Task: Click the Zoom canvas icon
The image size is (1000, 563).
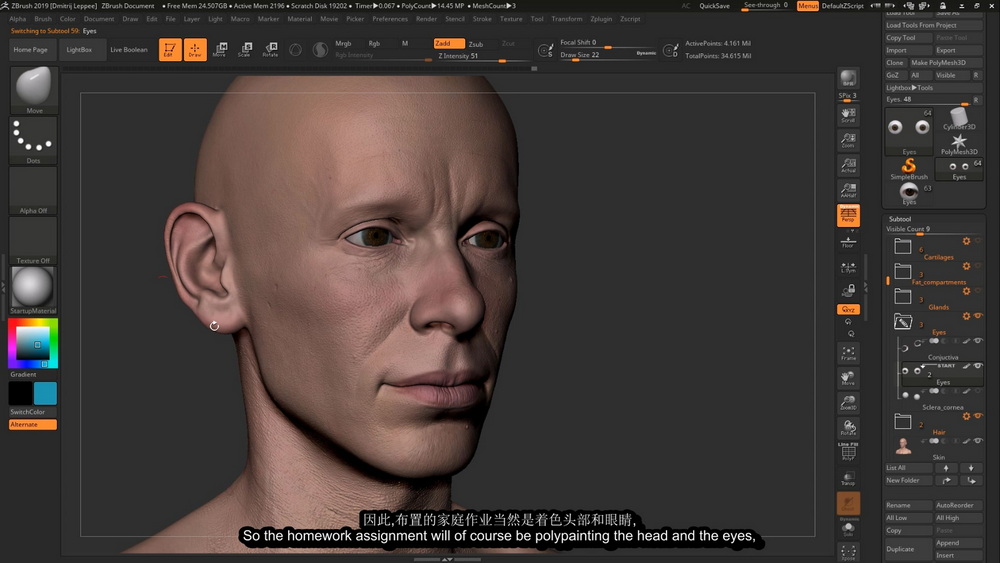Action: (x=848, y=140)
